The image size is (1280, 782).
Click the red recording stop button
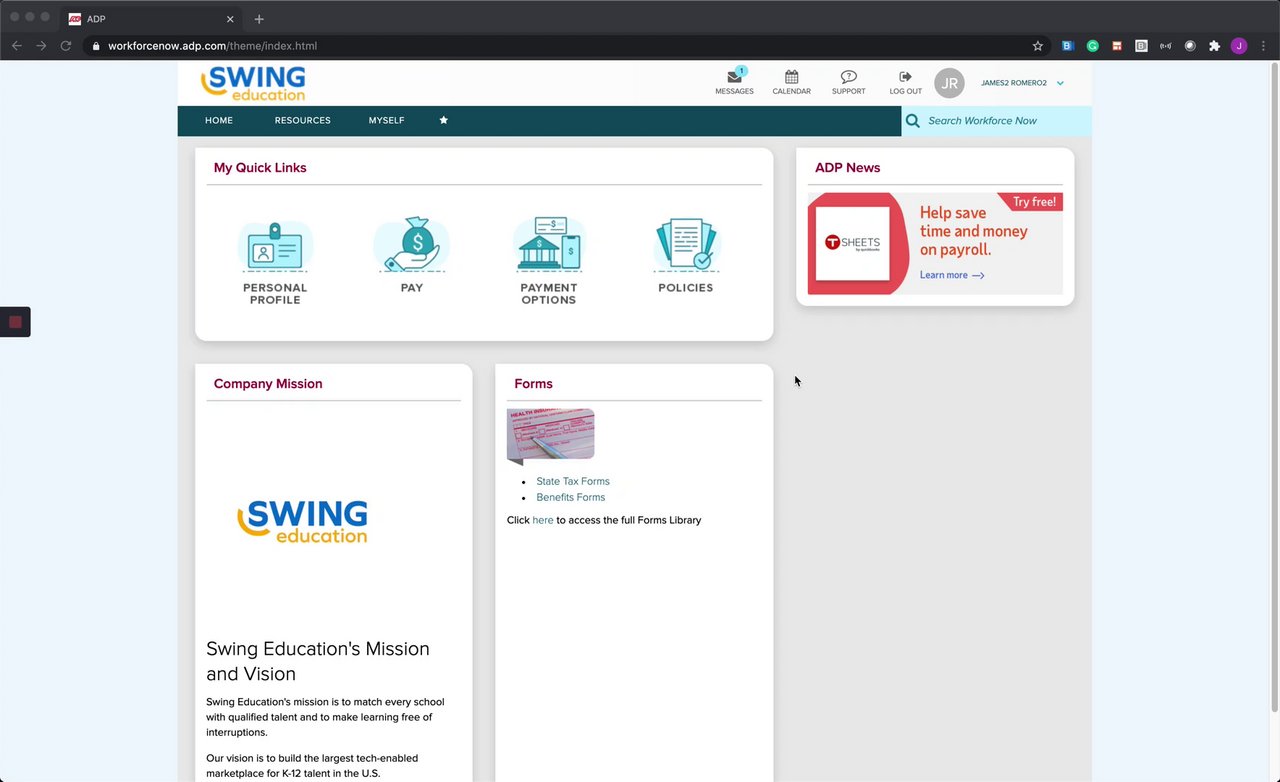click(x=15, y=322)
